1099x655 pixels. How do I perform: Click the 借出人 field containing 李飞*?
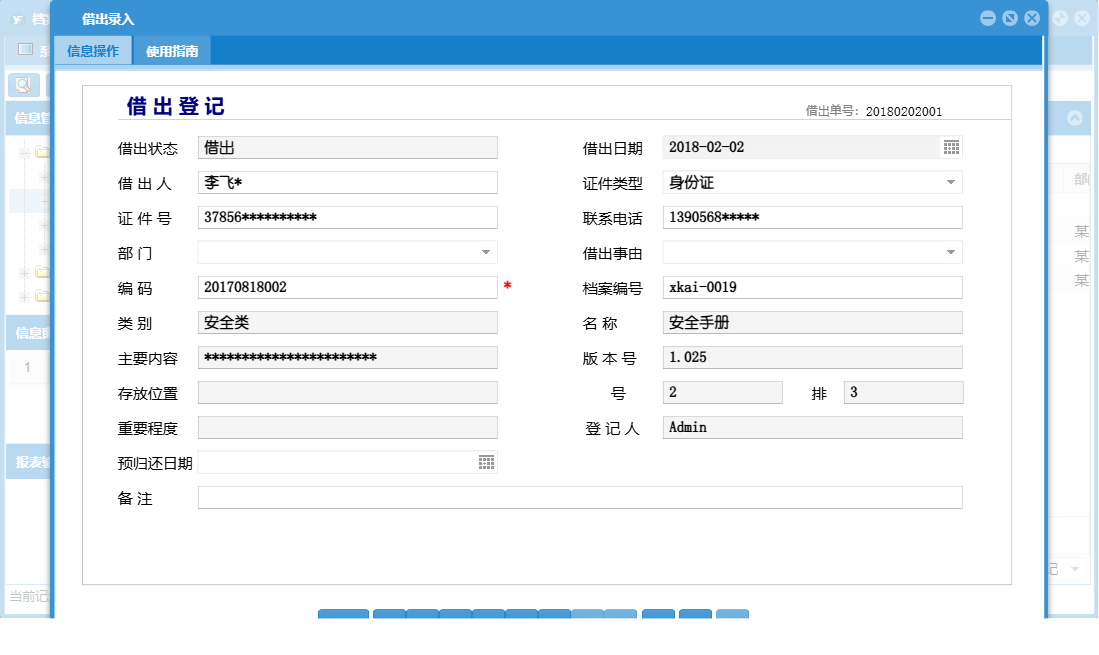click(348, 182)
